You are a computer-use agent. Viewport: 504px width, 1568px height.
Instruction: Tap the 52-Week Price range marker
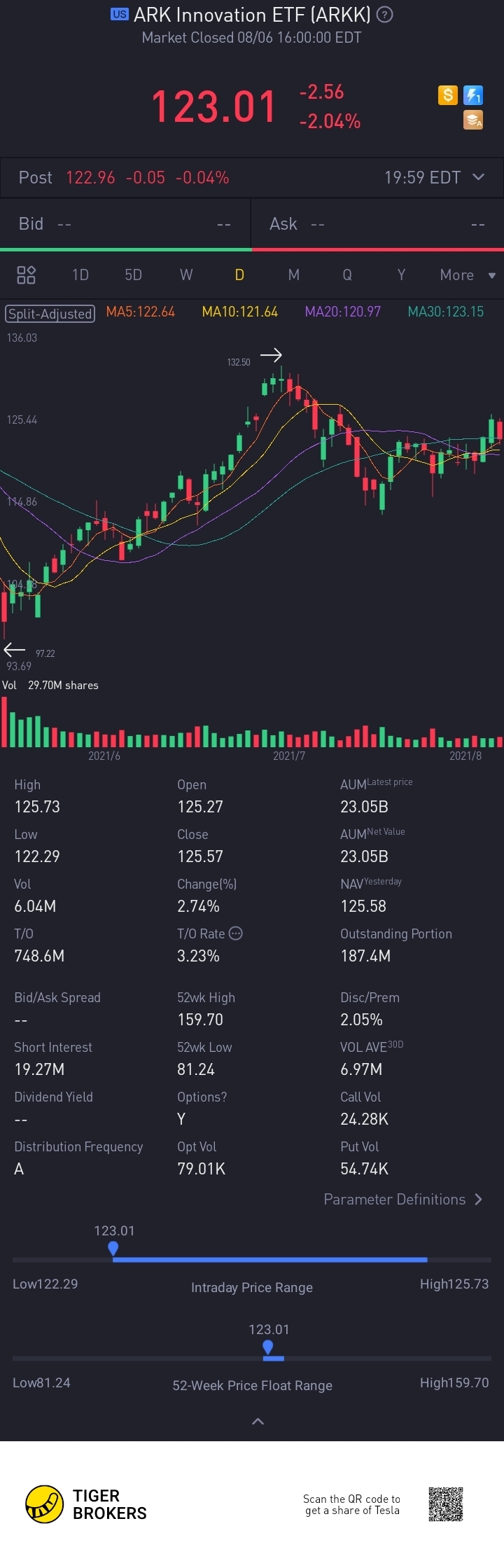[267, 1347]
